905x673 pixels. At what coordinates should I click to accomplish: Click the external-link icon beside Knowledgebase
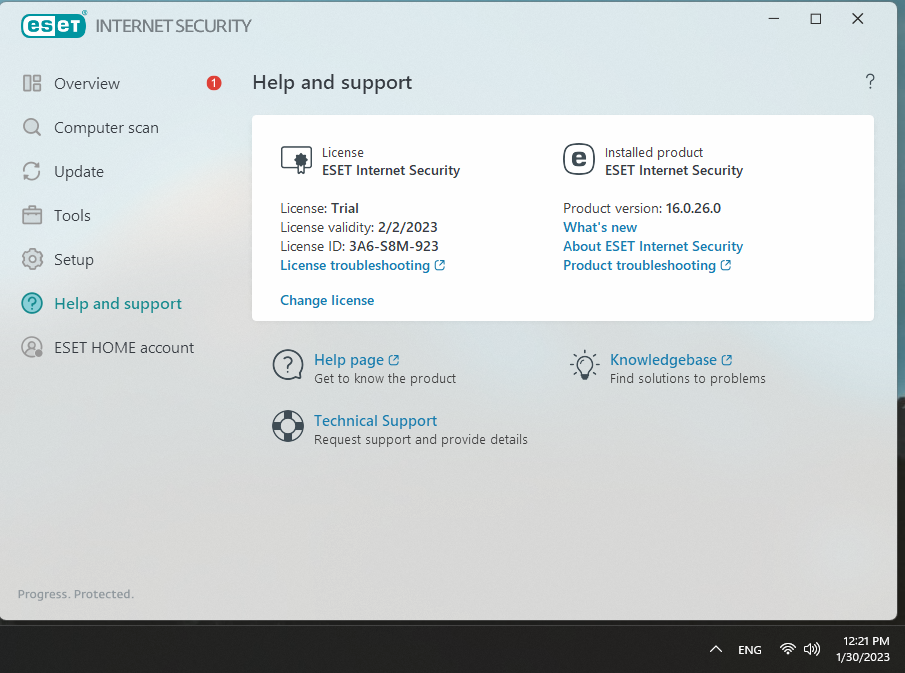[x=727, y=360]
